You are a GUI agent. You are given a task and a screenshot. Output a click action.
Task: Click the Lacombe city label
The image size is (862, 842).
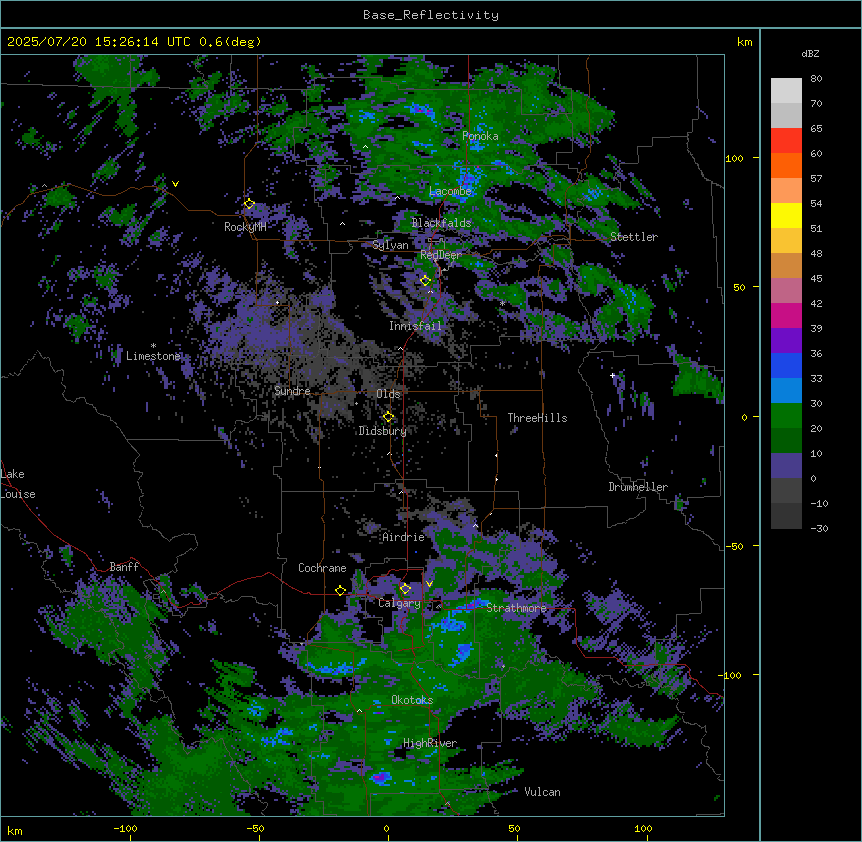pyautogui.click(x=450, y=191)
